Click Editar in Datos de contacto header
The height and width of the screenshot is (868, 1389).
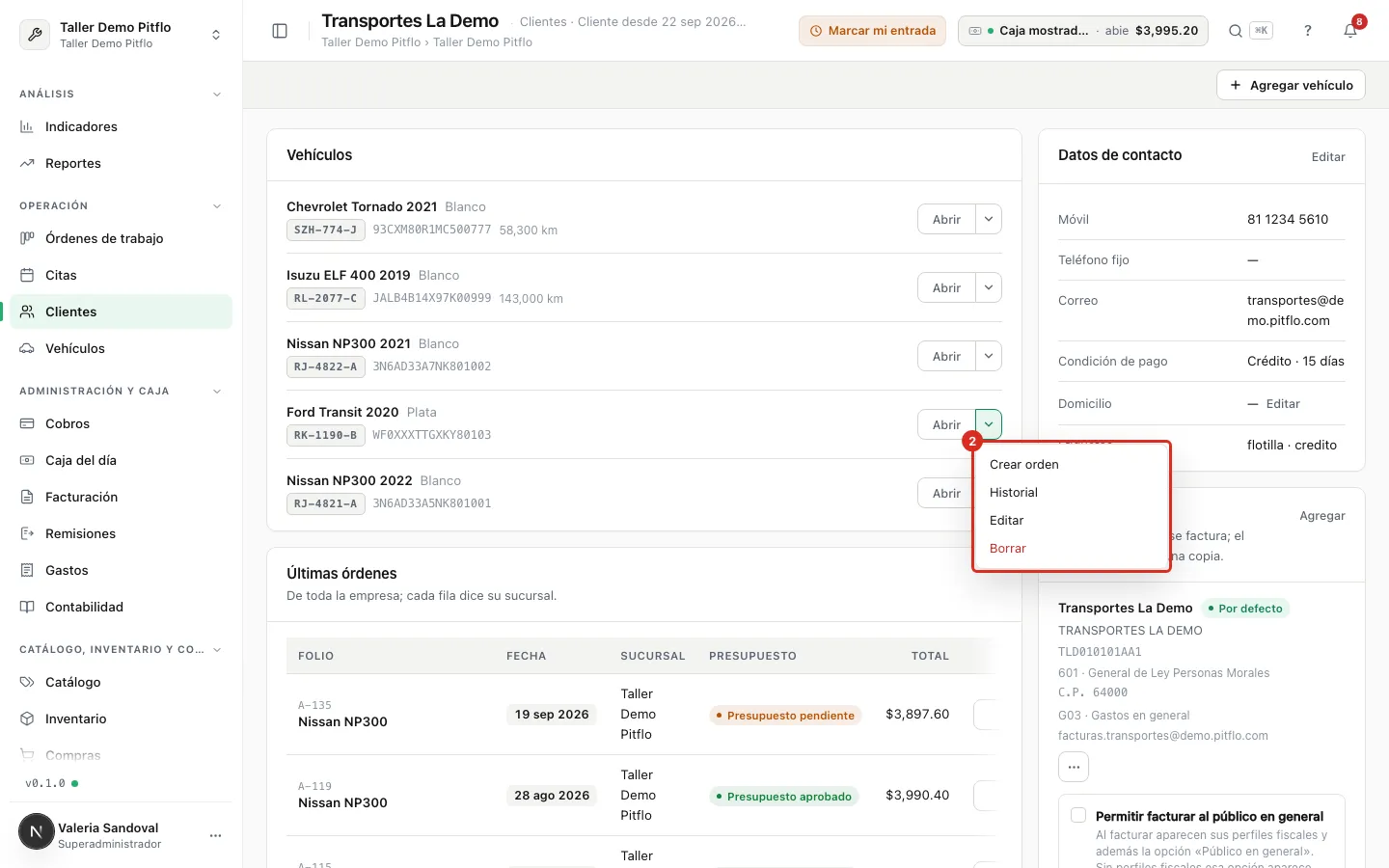1328,156
